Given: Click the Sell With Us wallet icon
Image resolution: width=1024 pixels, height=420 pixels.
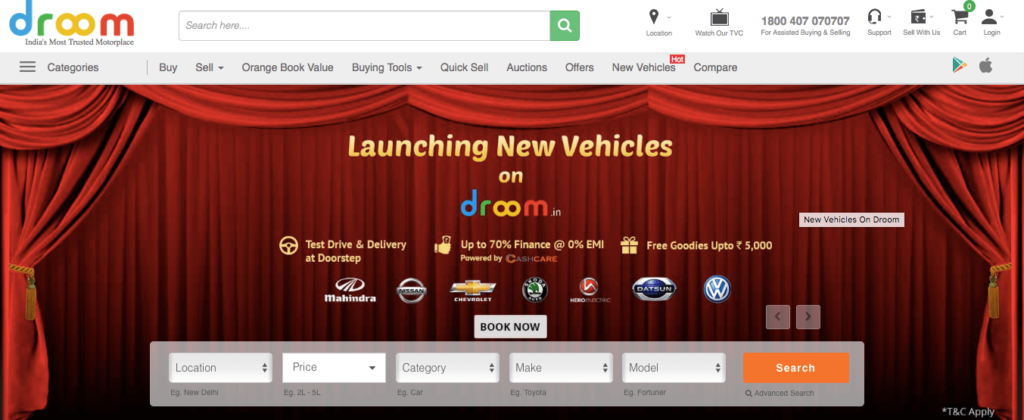Looking at the screenshot, I should [x=919, y=17].
